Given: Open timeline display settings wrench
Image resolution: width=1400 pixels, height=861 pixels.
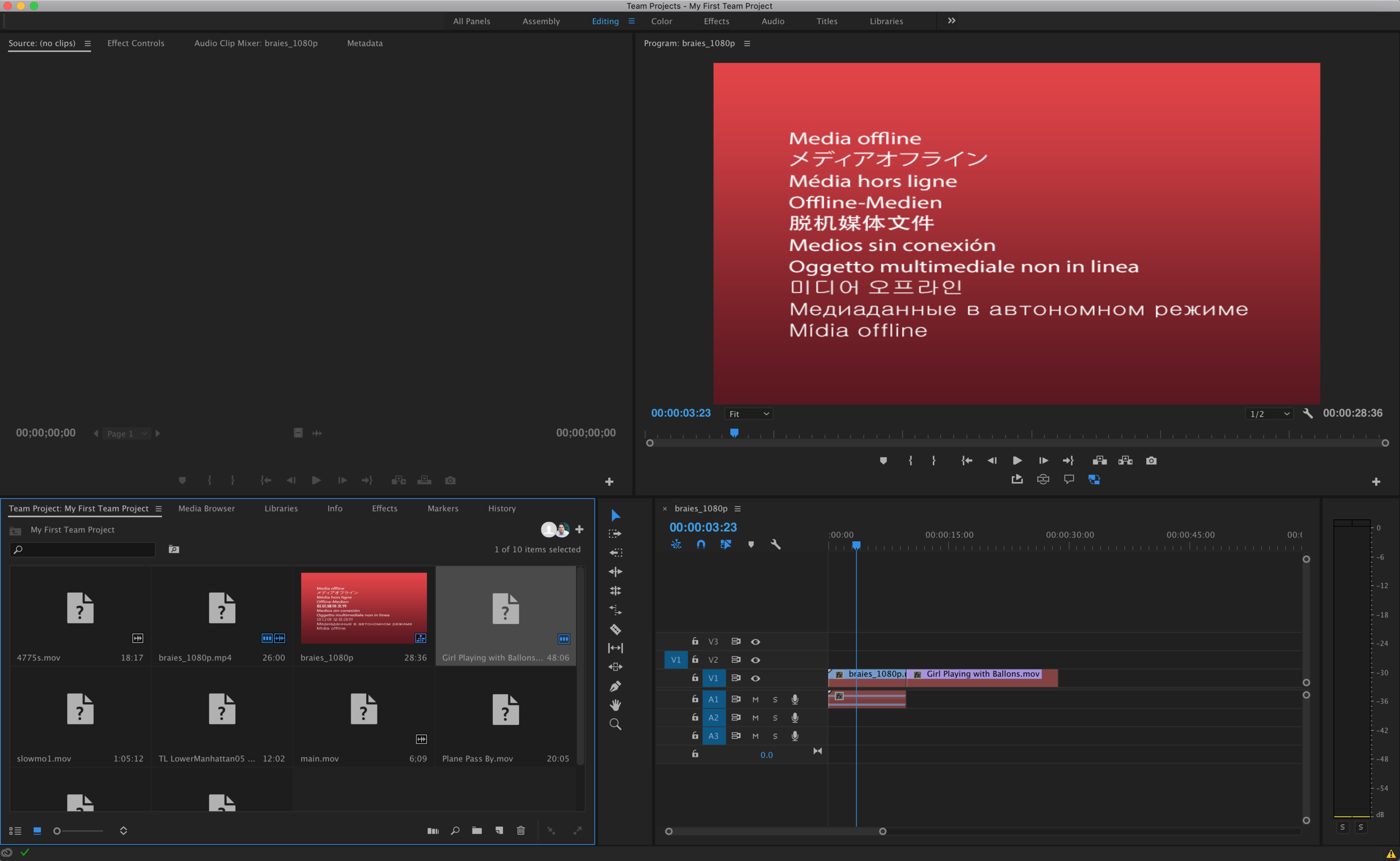Looking at the screenshot, I should [x=775, y=544].
